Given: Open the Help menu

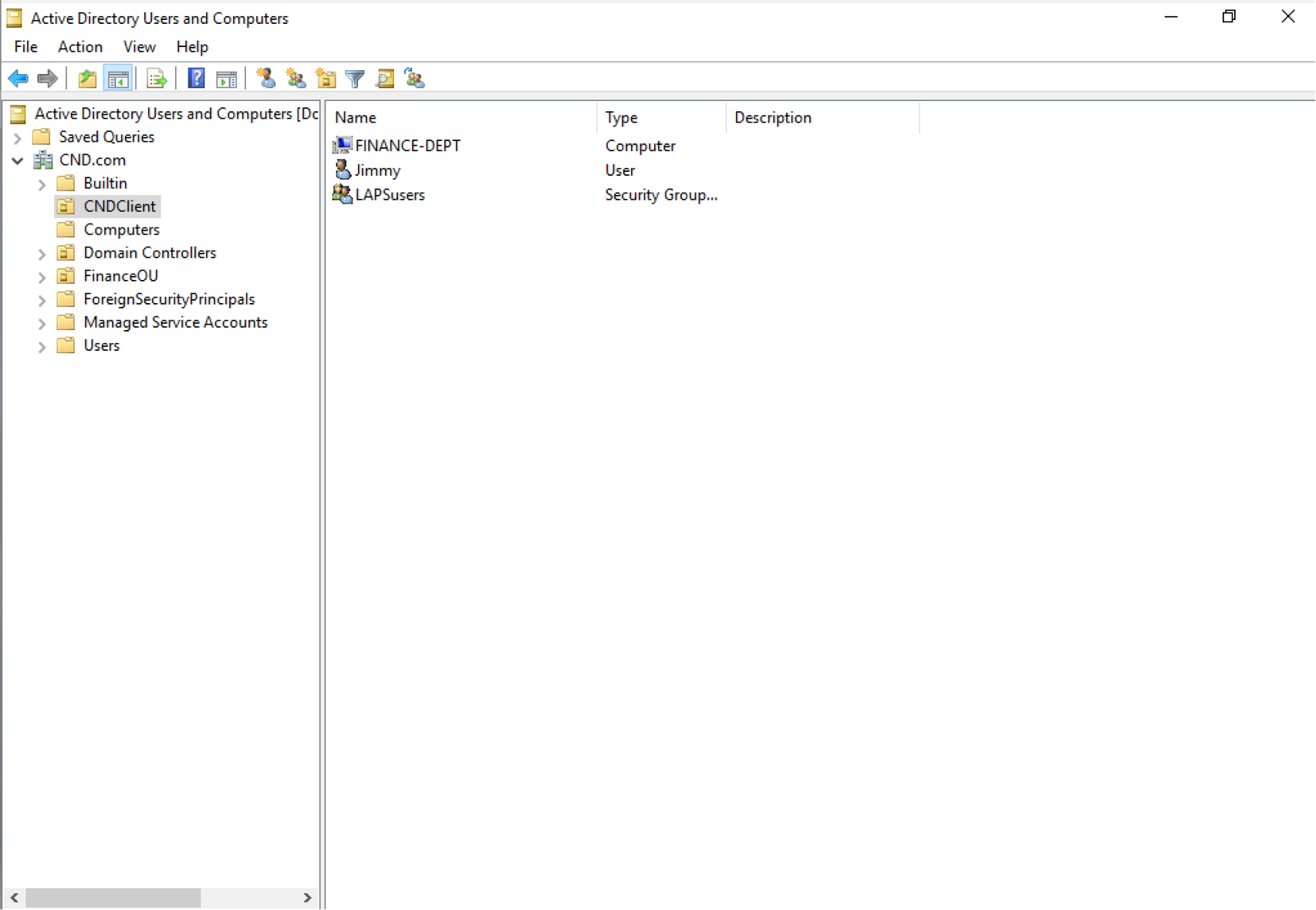Looking at the screenshot, I should point(191,47).
